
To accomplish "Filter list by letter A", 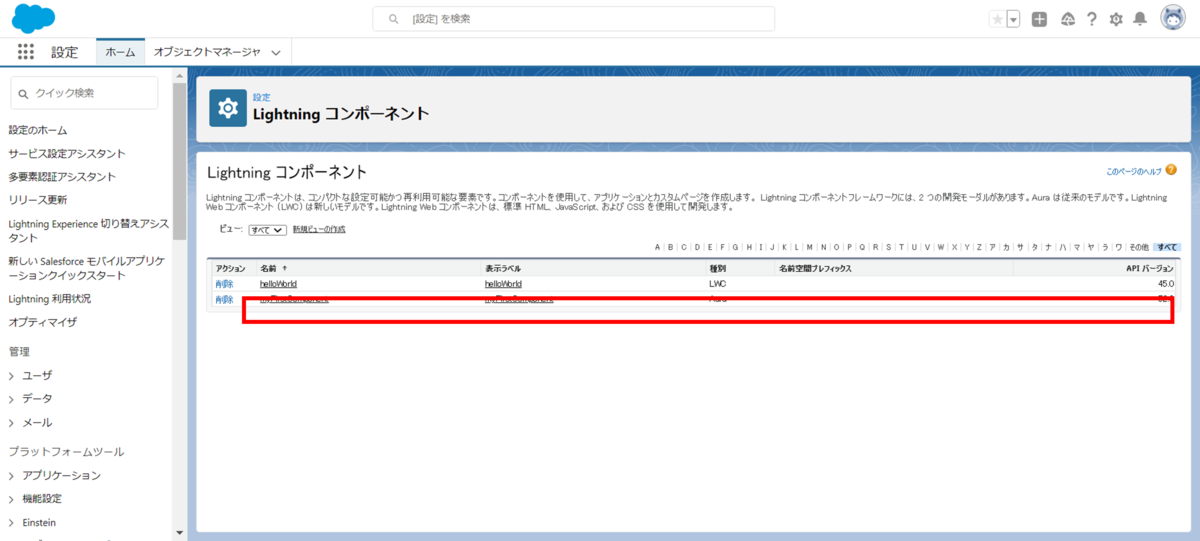I will [657, 247].
